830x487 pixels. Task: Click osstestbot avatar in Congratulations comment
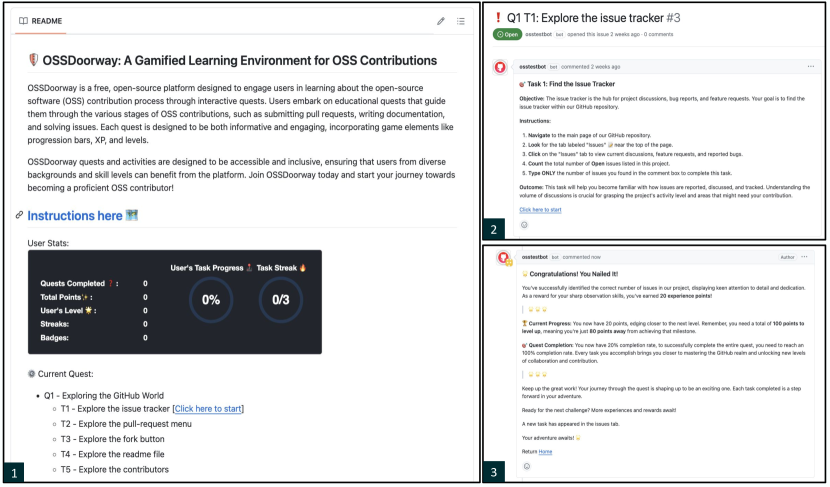[503, 258]
